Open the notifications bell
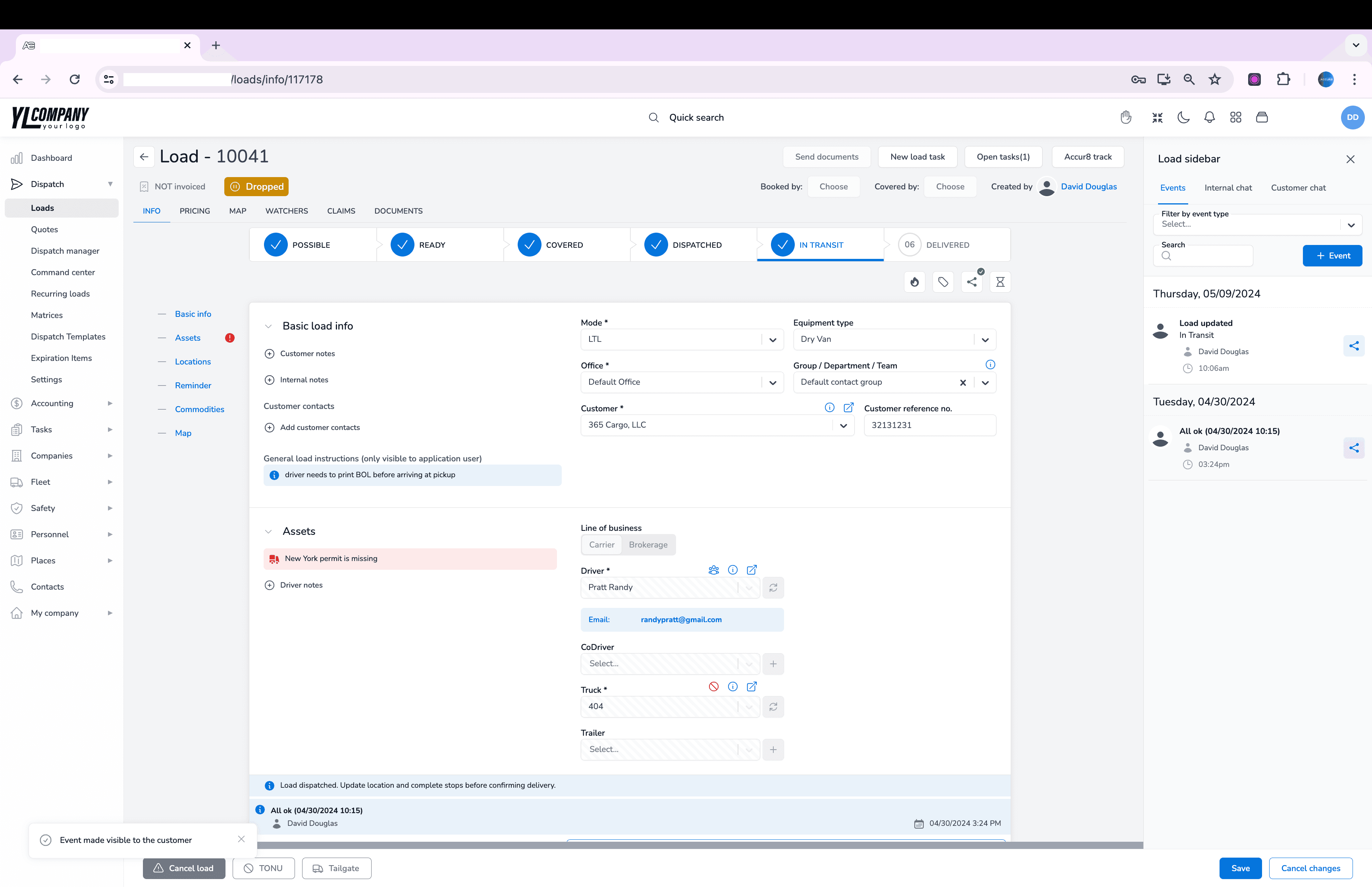 (x=1209, y=118)
